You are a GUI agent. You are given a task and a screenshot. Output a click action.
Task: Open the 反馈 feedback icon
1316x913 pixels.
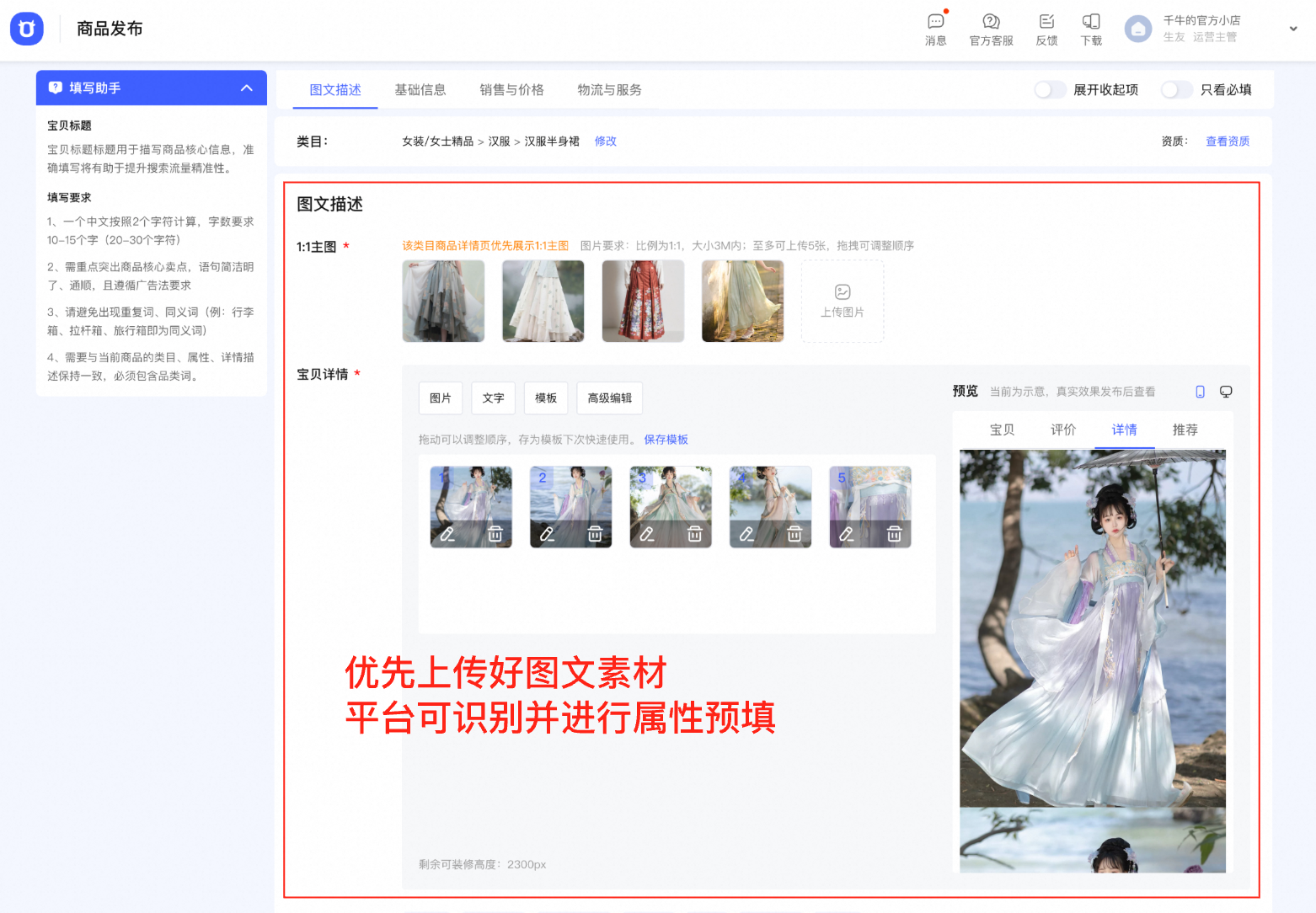[1046, 23]
